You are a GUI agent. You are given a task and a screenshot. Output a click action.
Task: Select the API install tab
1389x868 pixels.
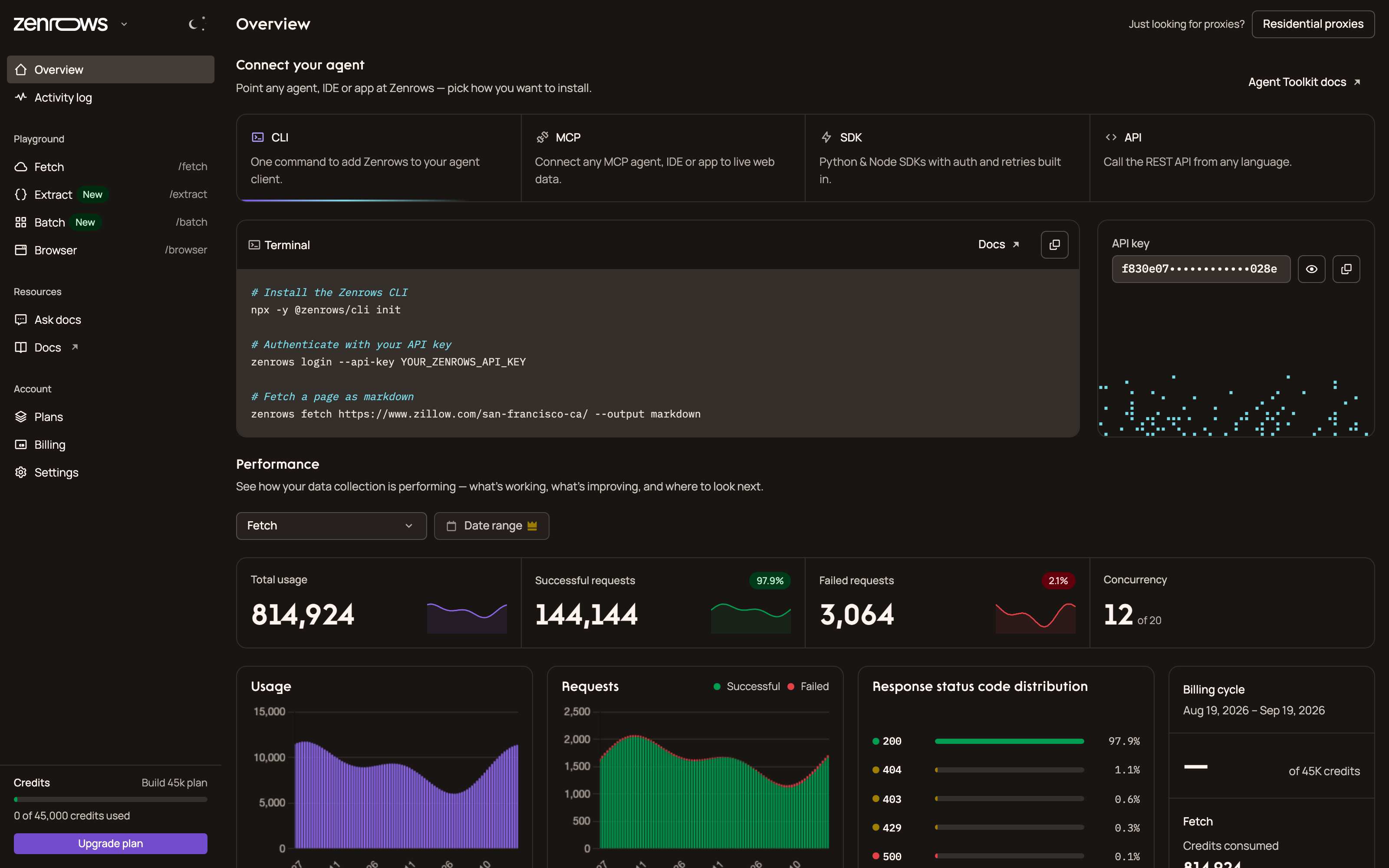(1232, 158)
